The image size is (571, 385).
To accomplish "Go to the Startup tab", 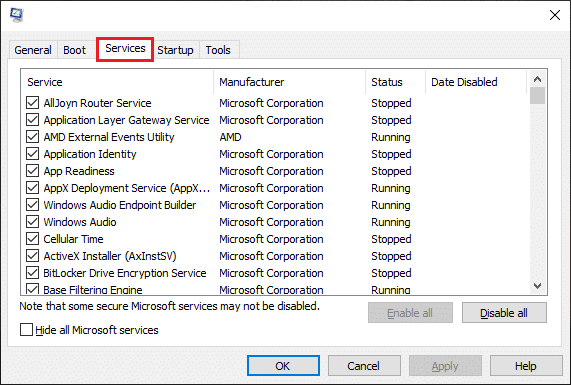I will point(175,50).
